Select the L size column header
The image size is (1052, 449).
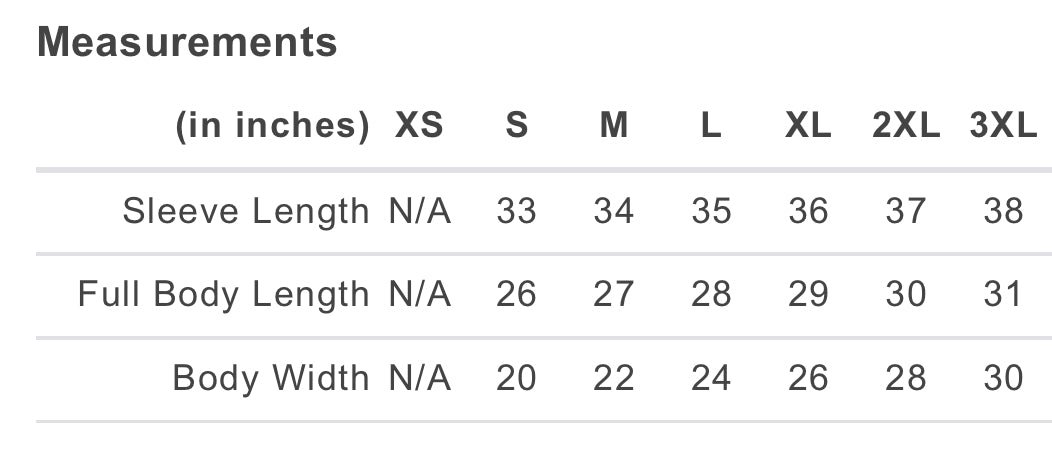(x=711, y=127)
